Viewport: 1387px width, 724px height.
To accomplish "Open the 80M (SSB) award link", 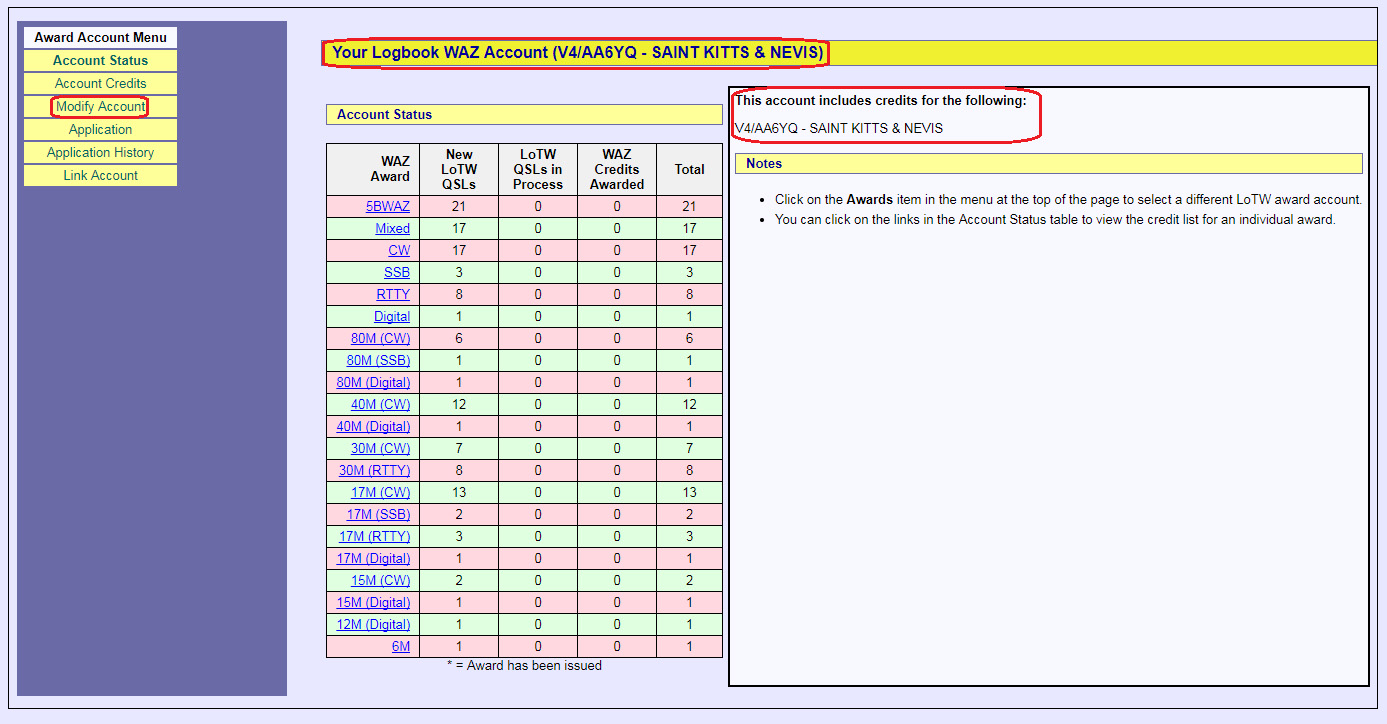I will [x=378, y=361].
